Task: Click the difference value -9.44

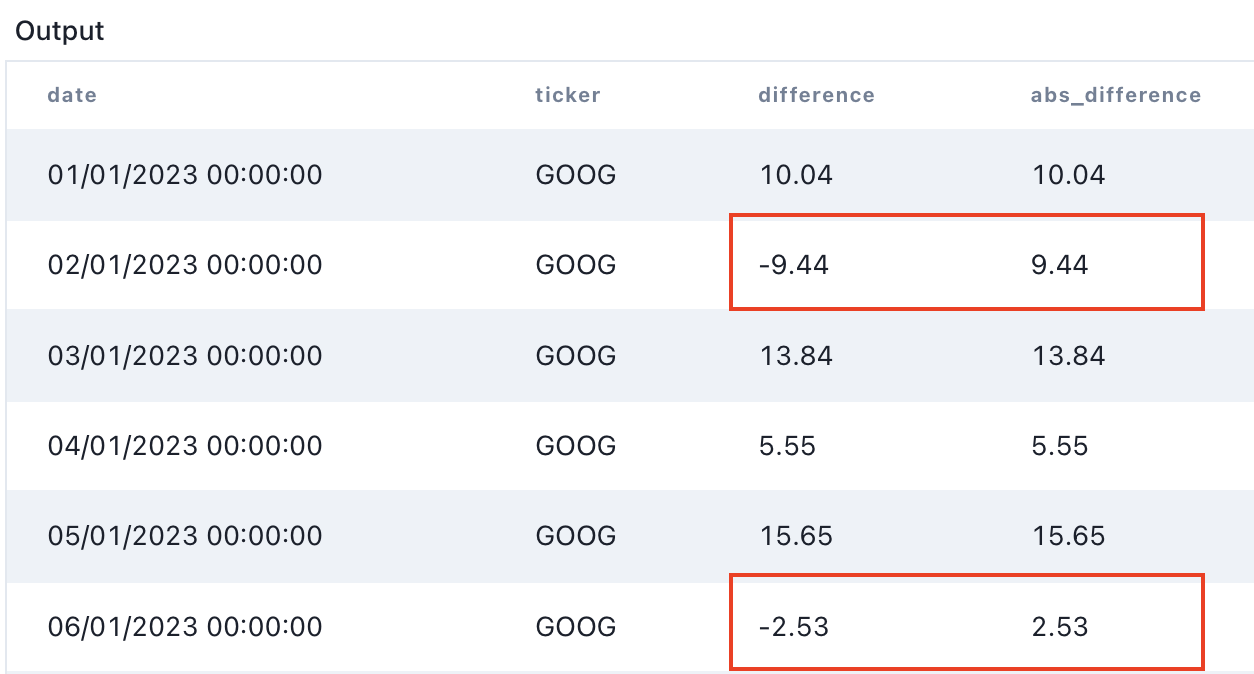Action: (x=794, y=265)
